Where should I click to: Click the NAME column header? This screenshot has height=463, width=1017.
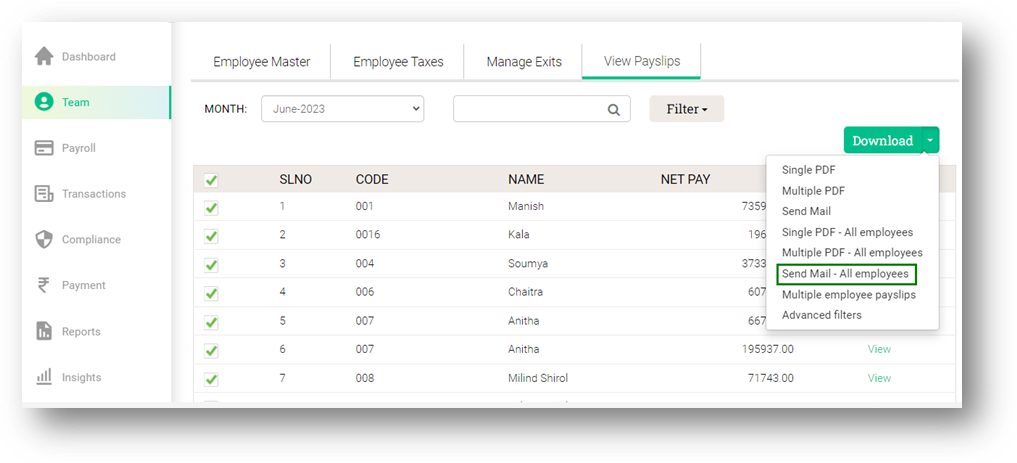526,180
